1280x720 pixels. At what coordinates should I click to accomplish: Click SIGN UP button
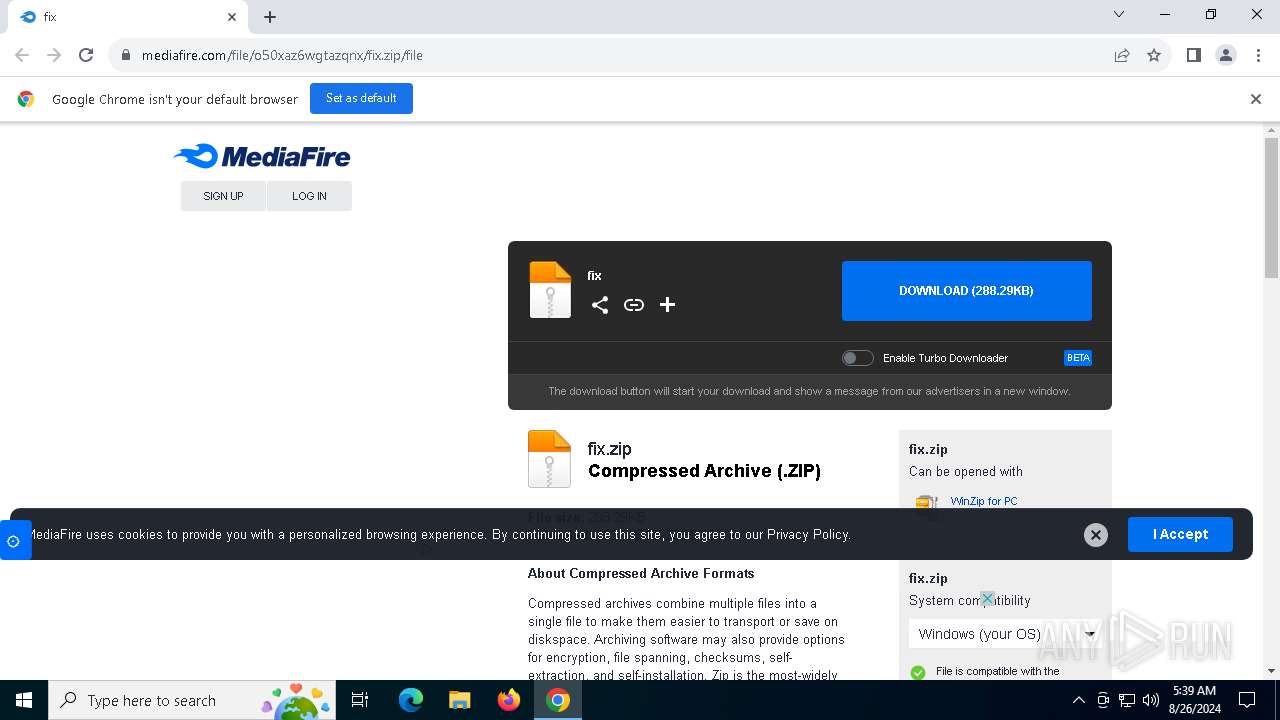click(223, 196)
